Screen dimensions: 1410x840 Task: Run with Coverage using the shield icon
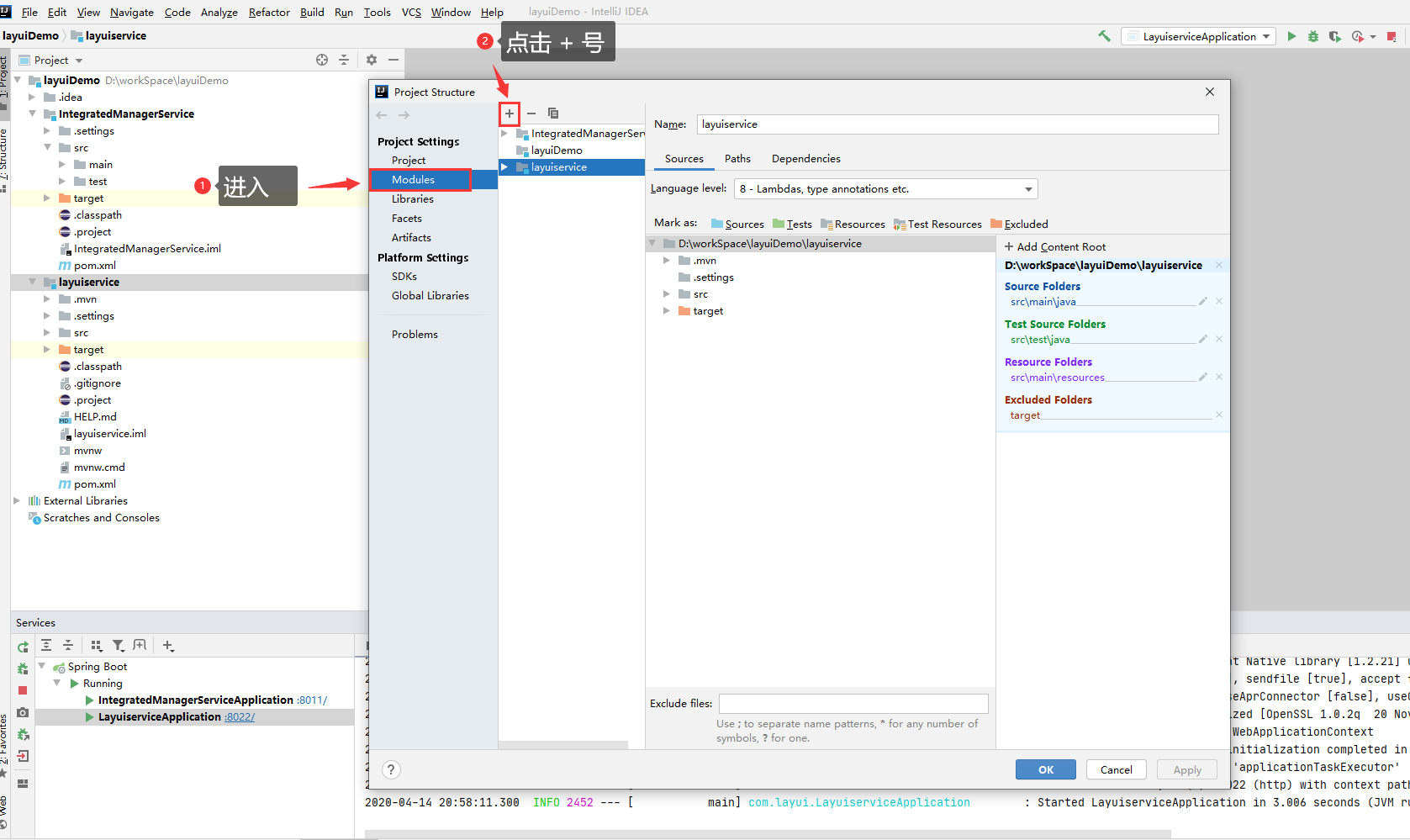click(1334, 36)
